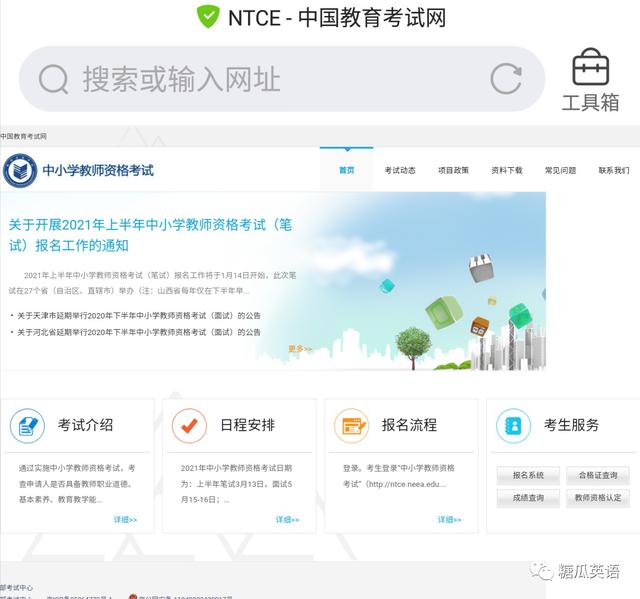Click the banner summary paragraph about 1月14日
Screen dimensions: 640x599
[x=152, y=283]
